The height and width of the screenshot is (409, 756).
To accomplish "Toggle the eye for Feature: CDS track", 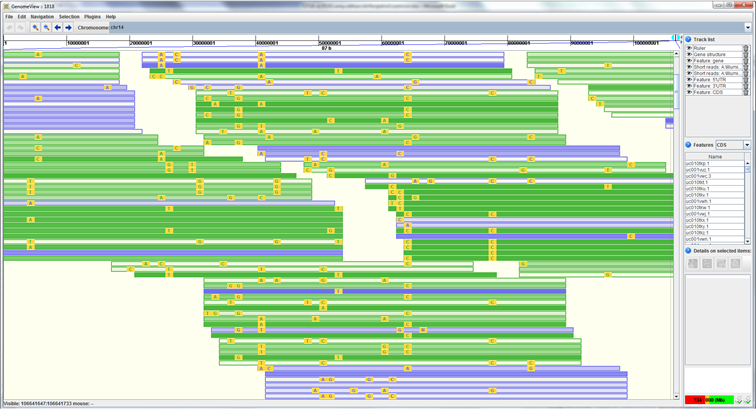I will click(689, 92).
